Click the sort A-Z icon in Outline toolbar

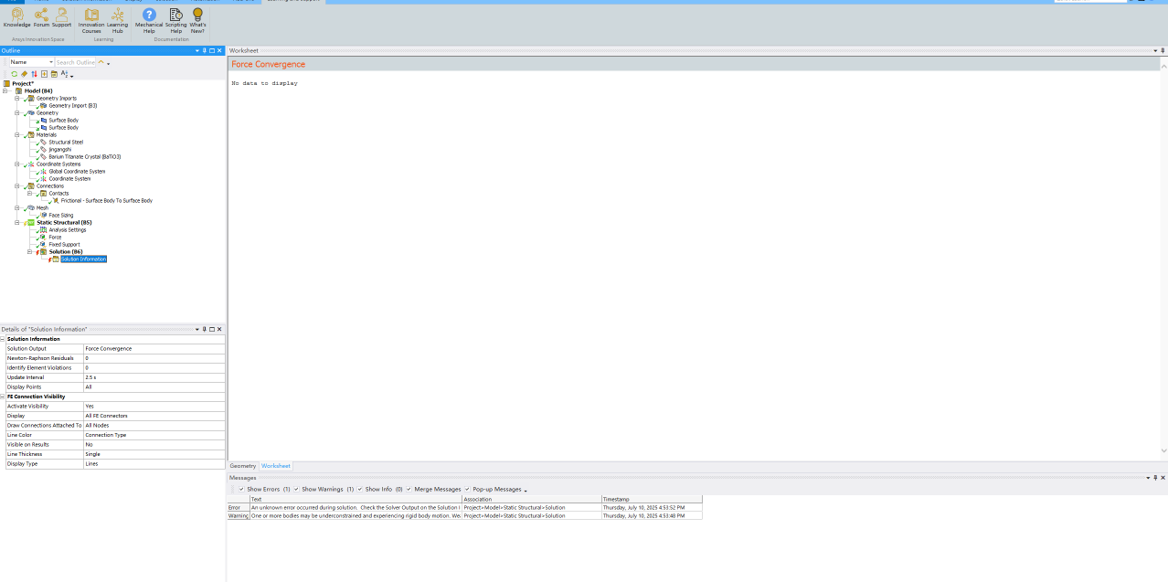tap(65, 74)
